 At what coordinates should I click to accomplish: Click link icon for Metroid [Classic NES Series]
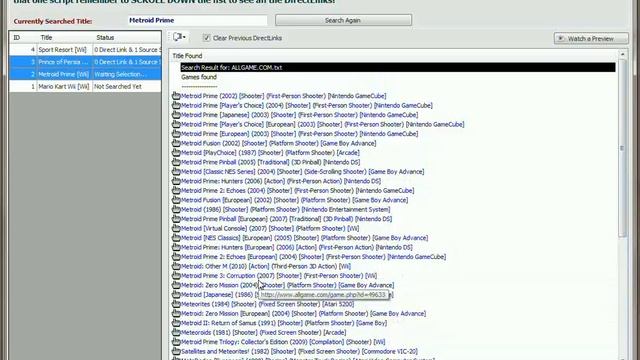point(176,171)
